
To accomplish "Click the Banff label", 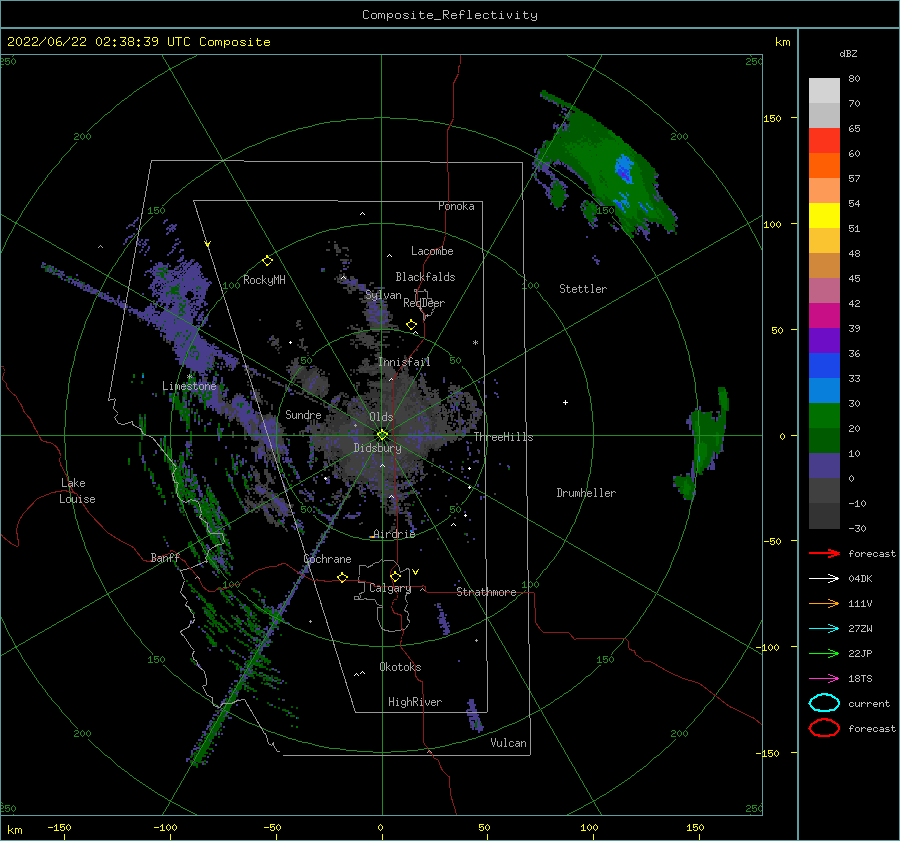I will (x=165, y=557).
